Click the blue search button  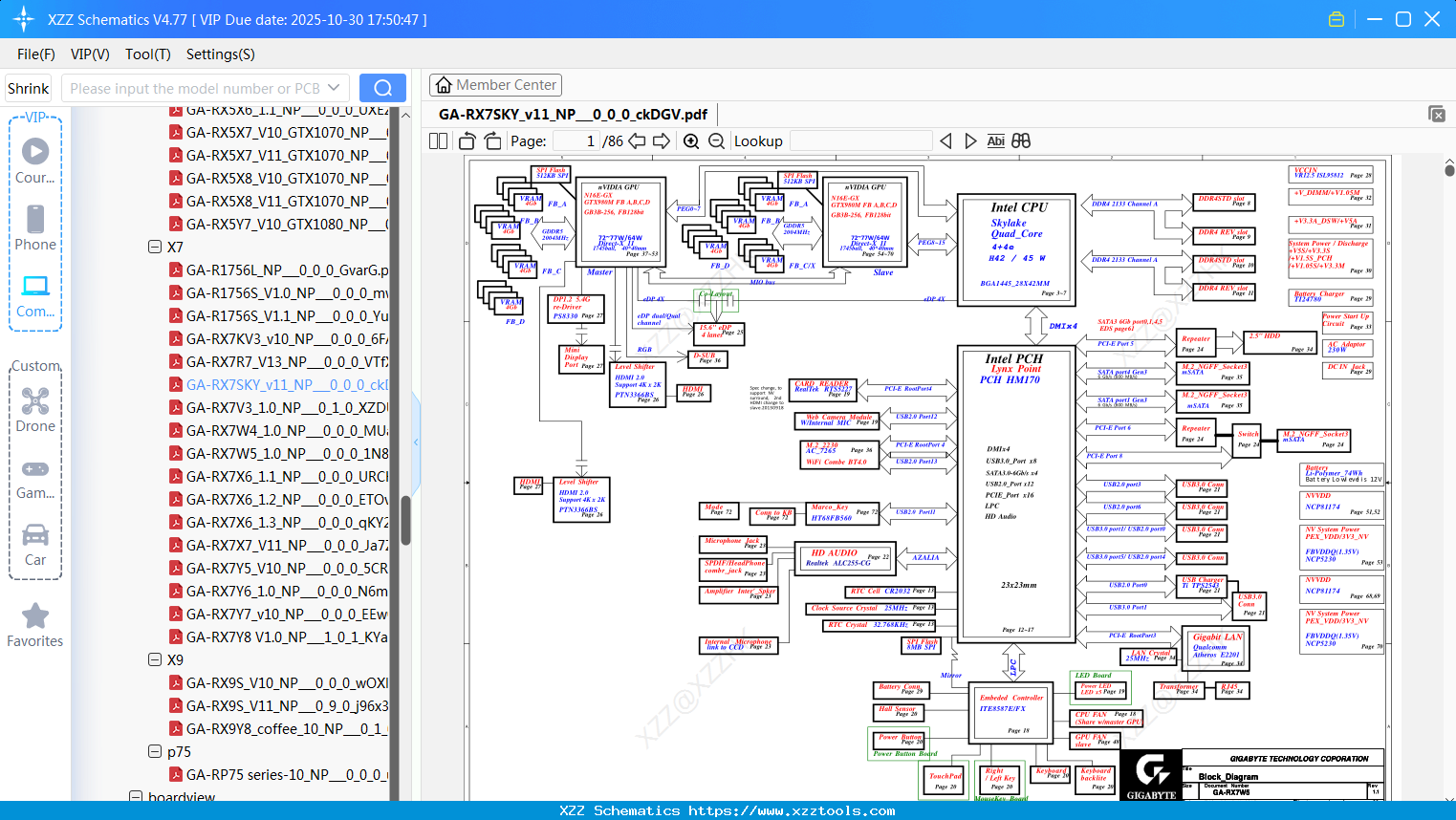[x=382, y=88]
